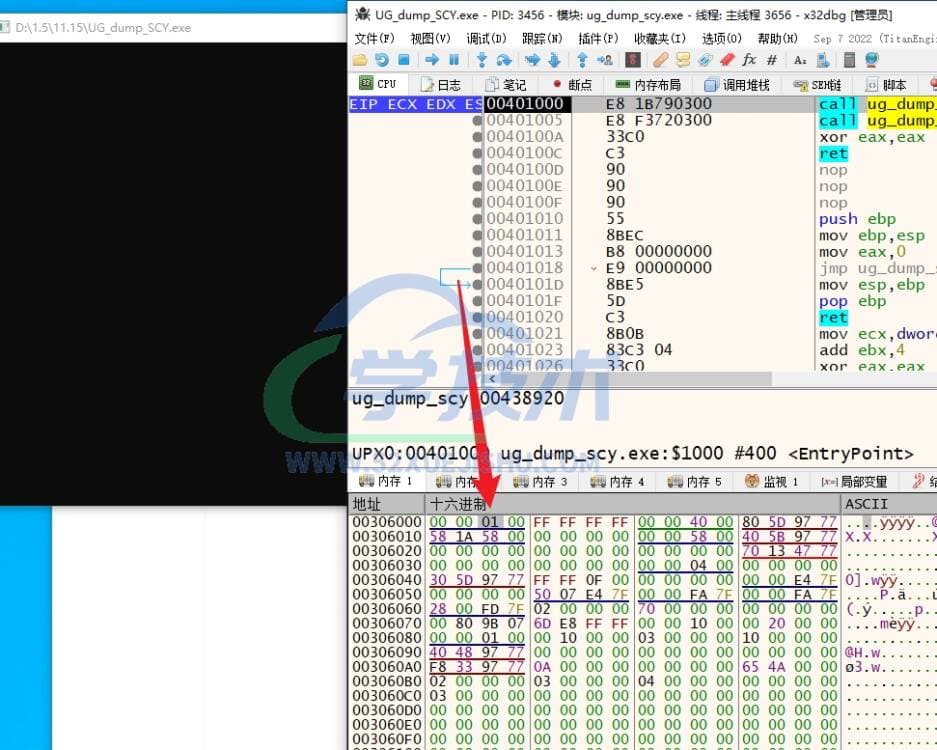Restart the debugged program via toolbar
The image size is (937, 750).
[x=381, y=60]
